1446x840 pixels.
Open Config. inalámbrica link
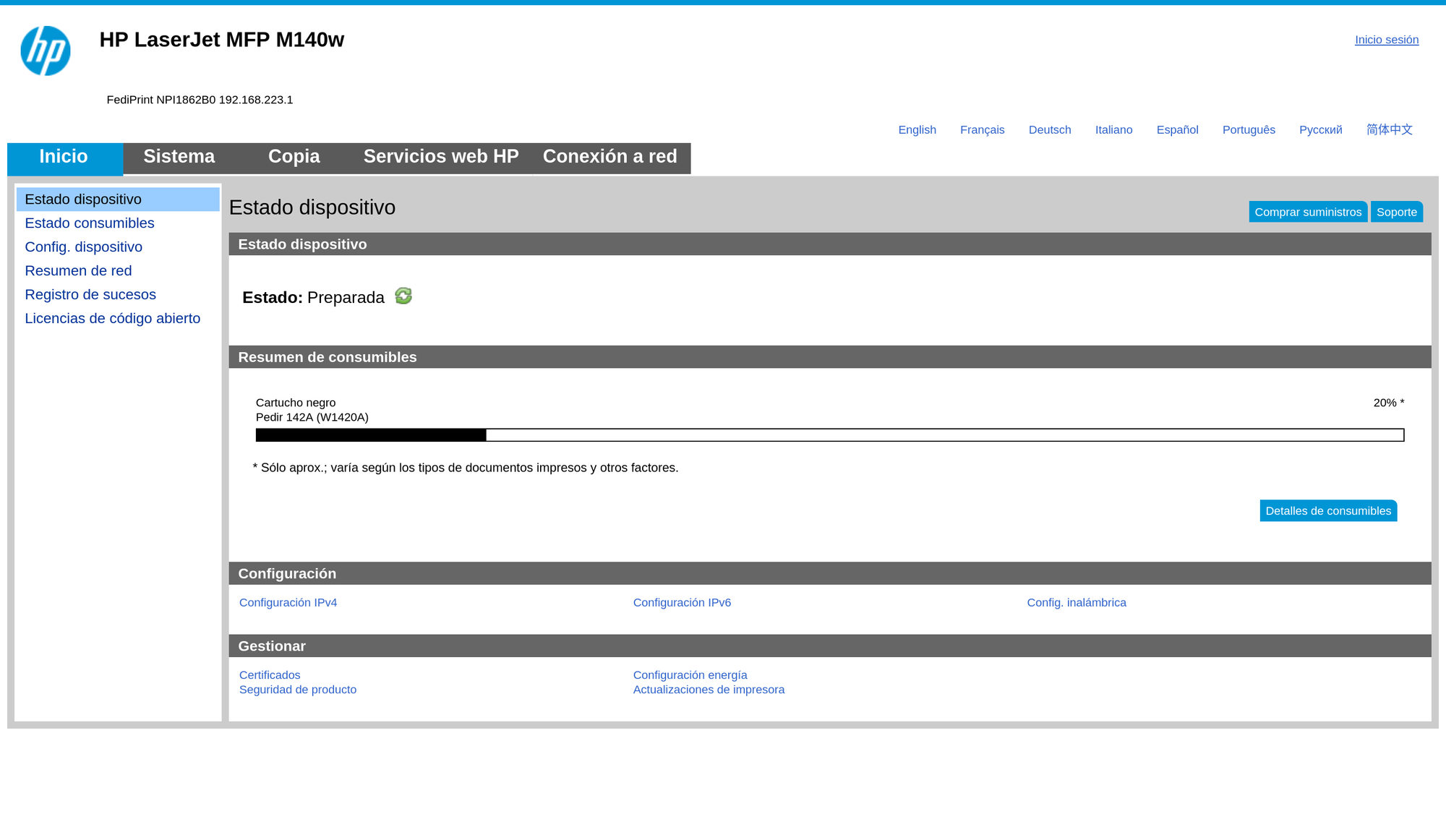pos(1076,603)
